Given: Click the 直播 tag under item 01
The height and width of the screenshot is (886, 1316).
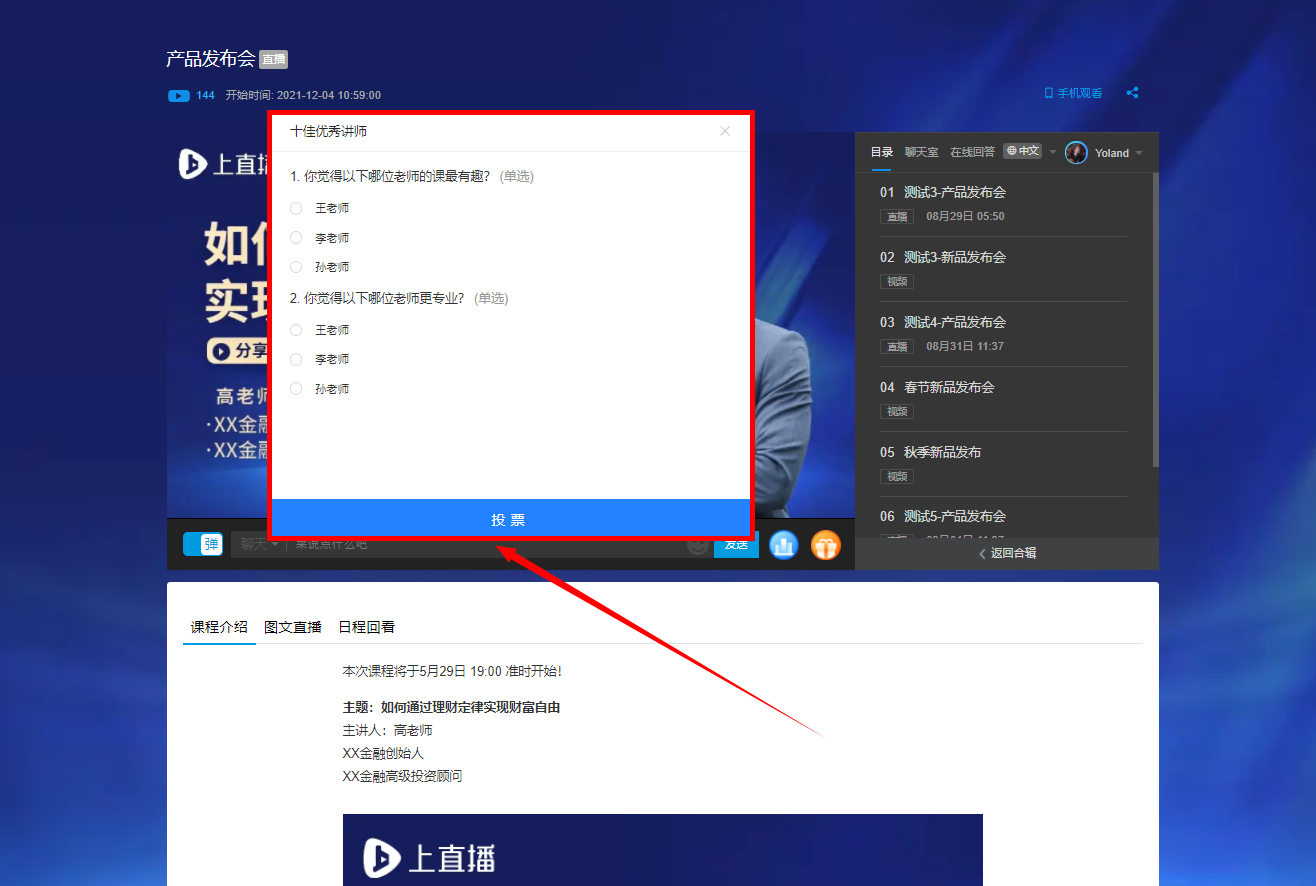Looking at the screenshot, I should click(x=897, y=216).
